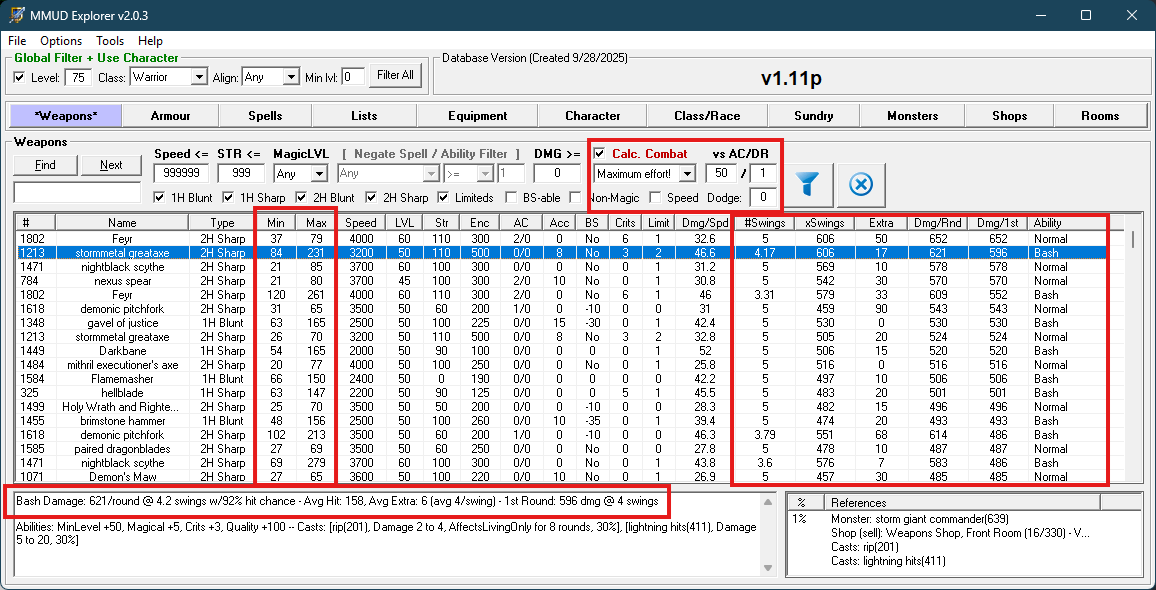Viewport: 1156px width, 590px height.
Task: Click the blue circled X clear-filter icon
Action: point(861,185)
